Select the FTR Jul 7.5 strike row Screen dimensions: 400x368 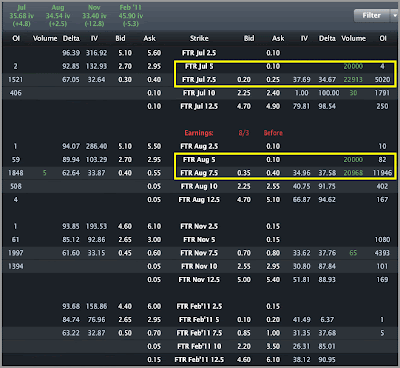200,80
